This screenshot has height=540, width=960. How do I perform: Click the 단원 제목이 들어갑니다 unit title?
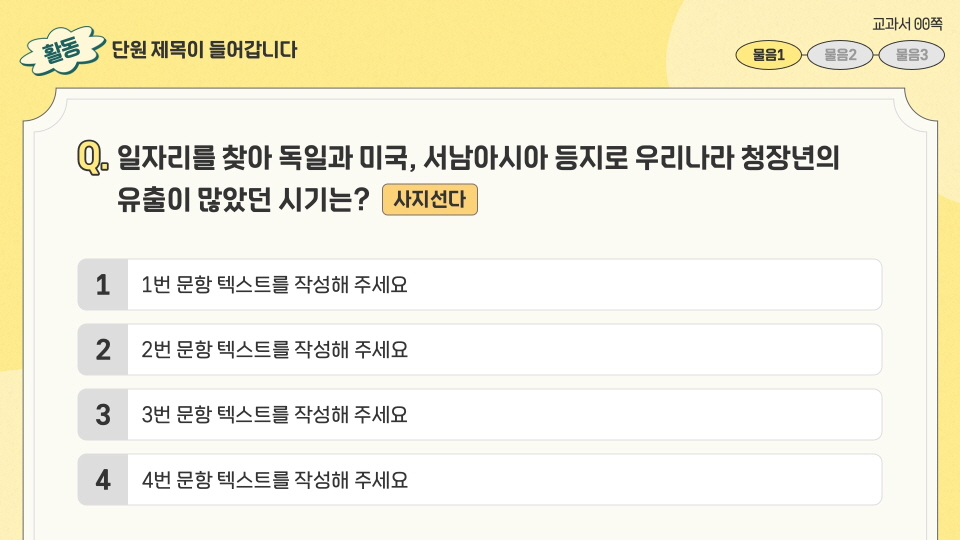[204, 50]
